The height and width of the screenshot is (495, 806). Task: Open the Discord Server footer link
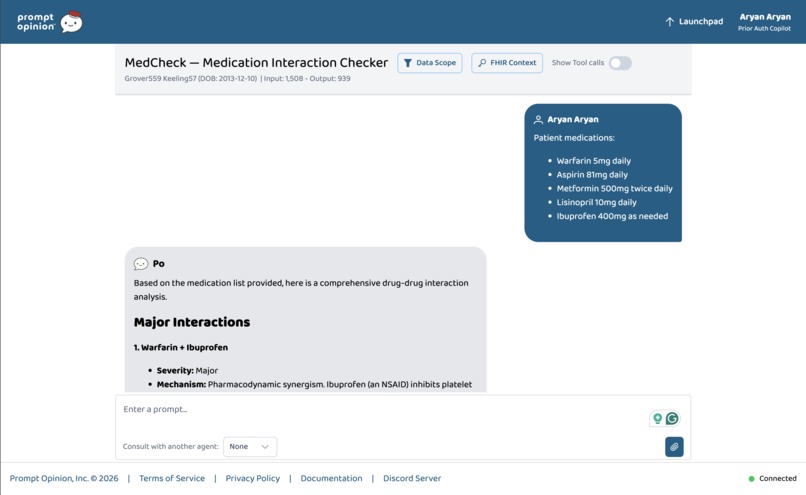[412, 478]
